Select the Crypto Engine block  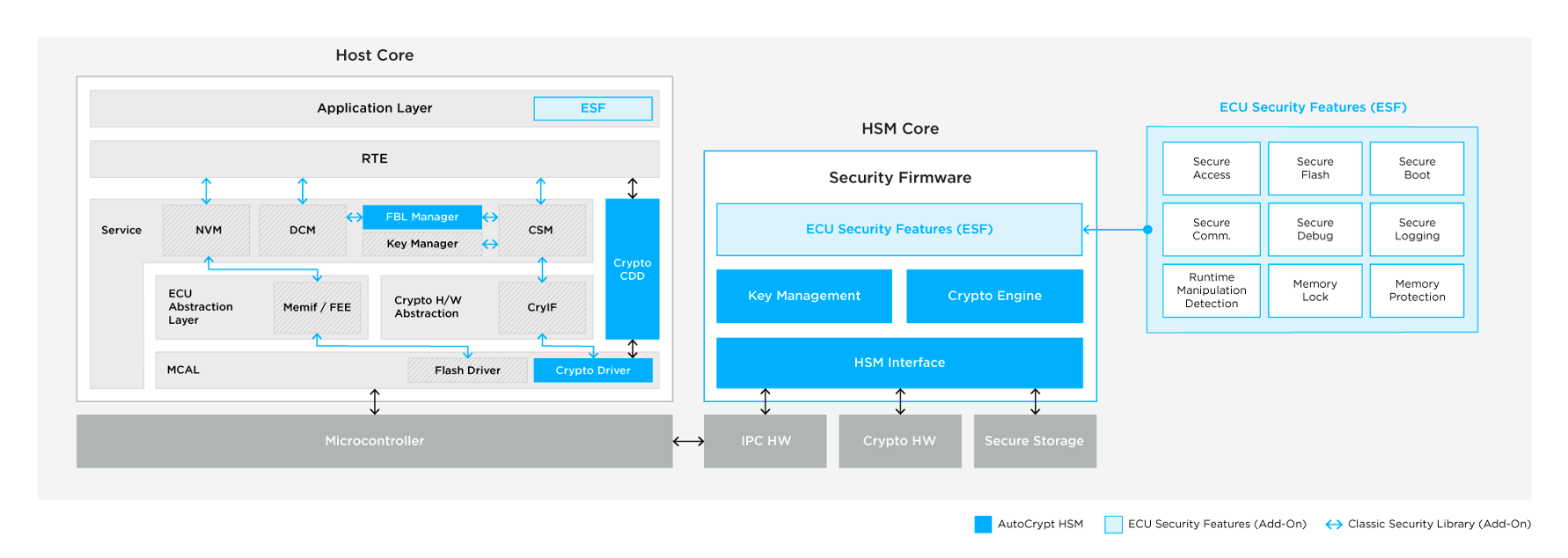(994, 296)
